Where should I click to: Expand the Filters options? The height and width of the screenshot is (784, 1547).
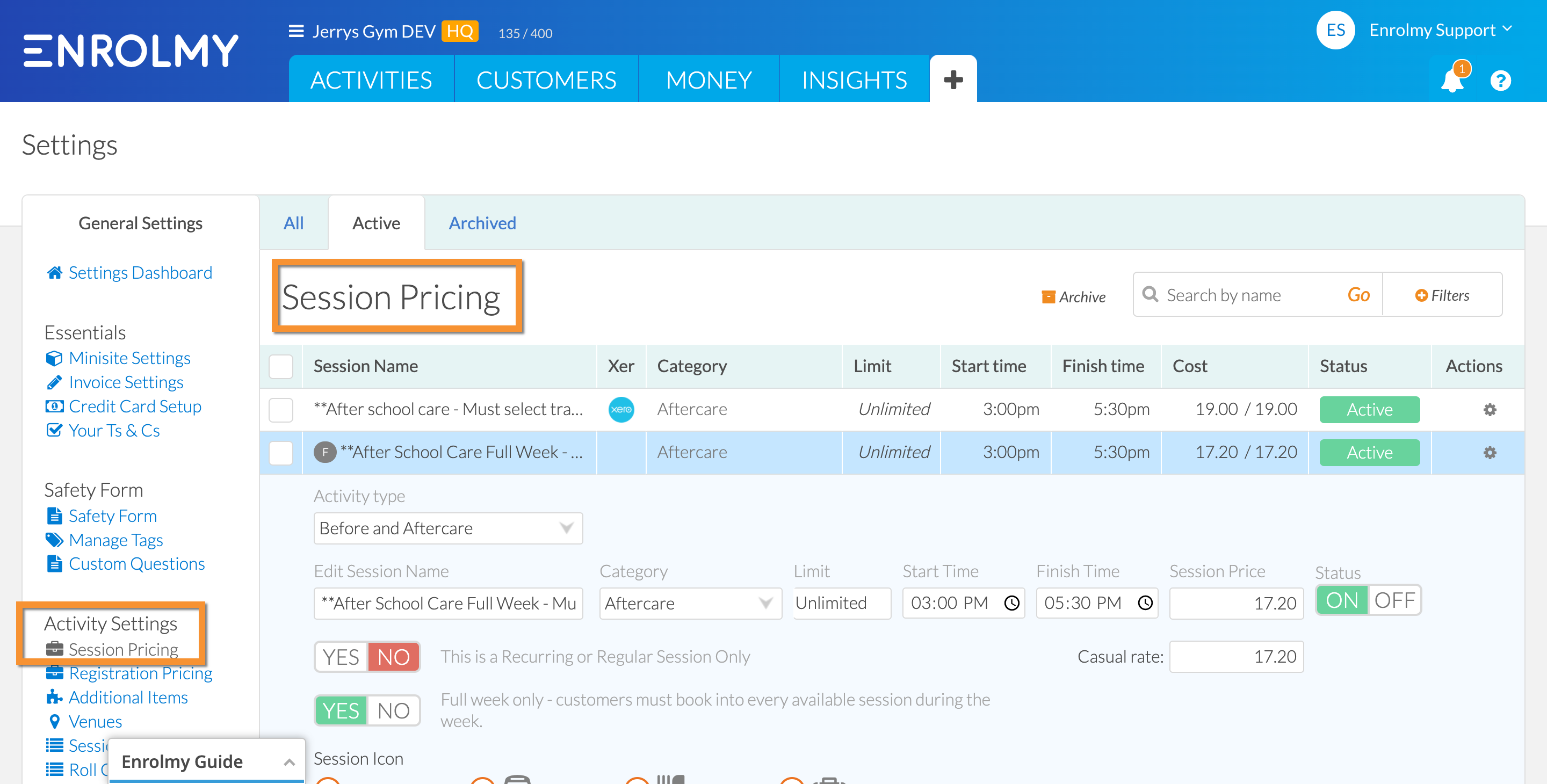[1442, 295]
